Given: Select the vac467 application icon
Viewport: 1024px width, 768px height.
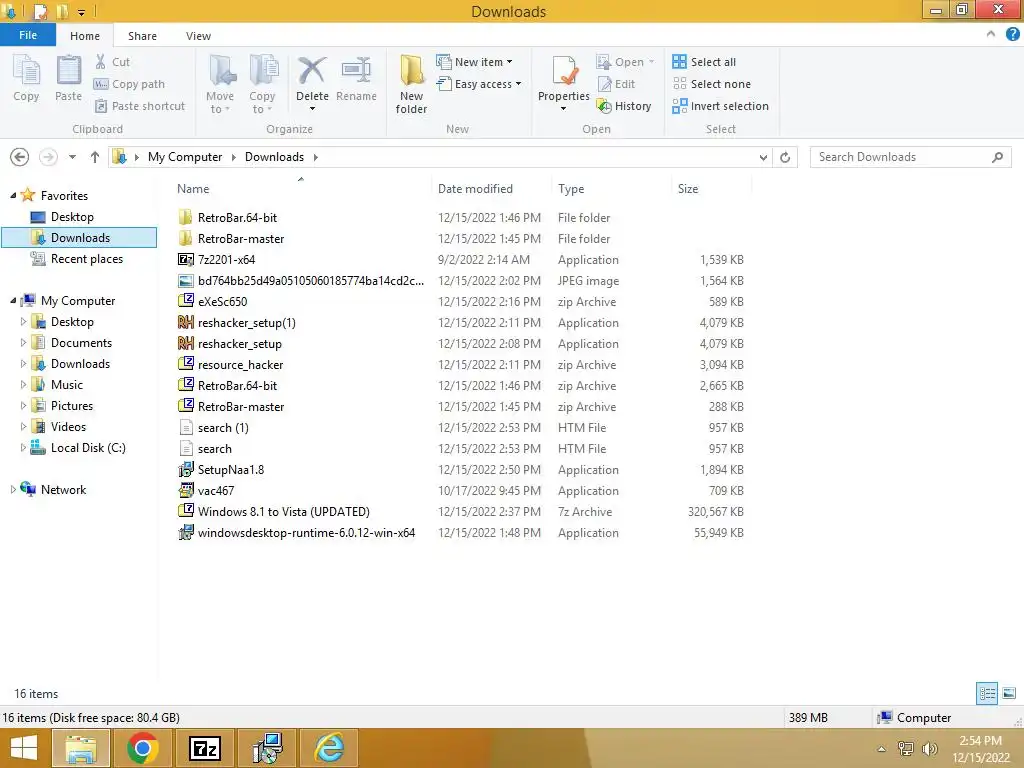Looking at the screenshot, I should [185, 490].
